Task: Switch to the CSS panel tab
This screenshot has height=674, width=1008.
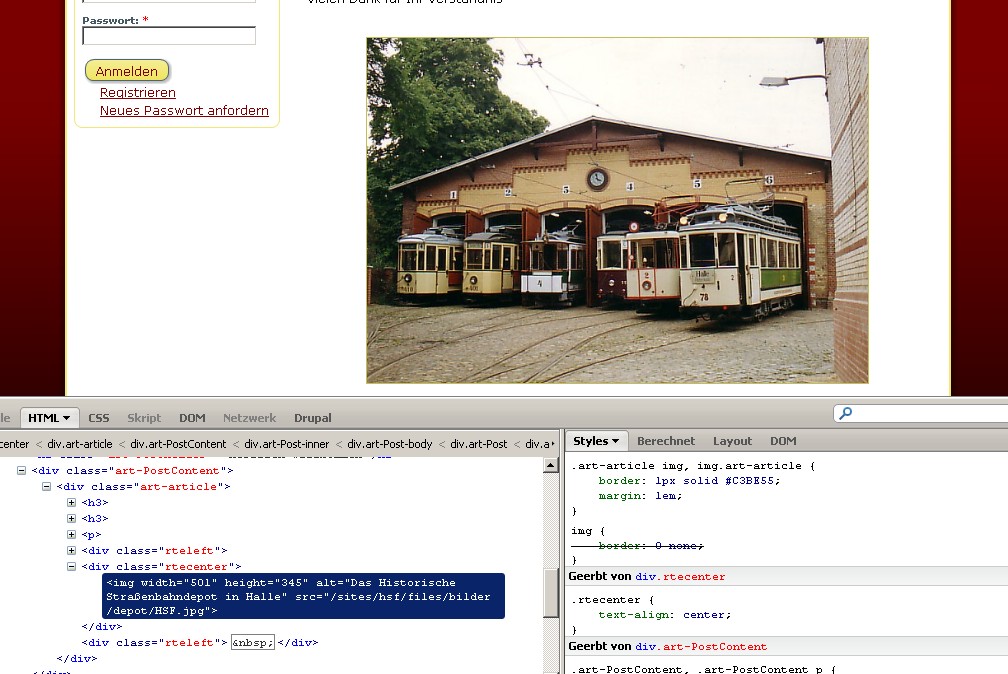Action: 99,418
